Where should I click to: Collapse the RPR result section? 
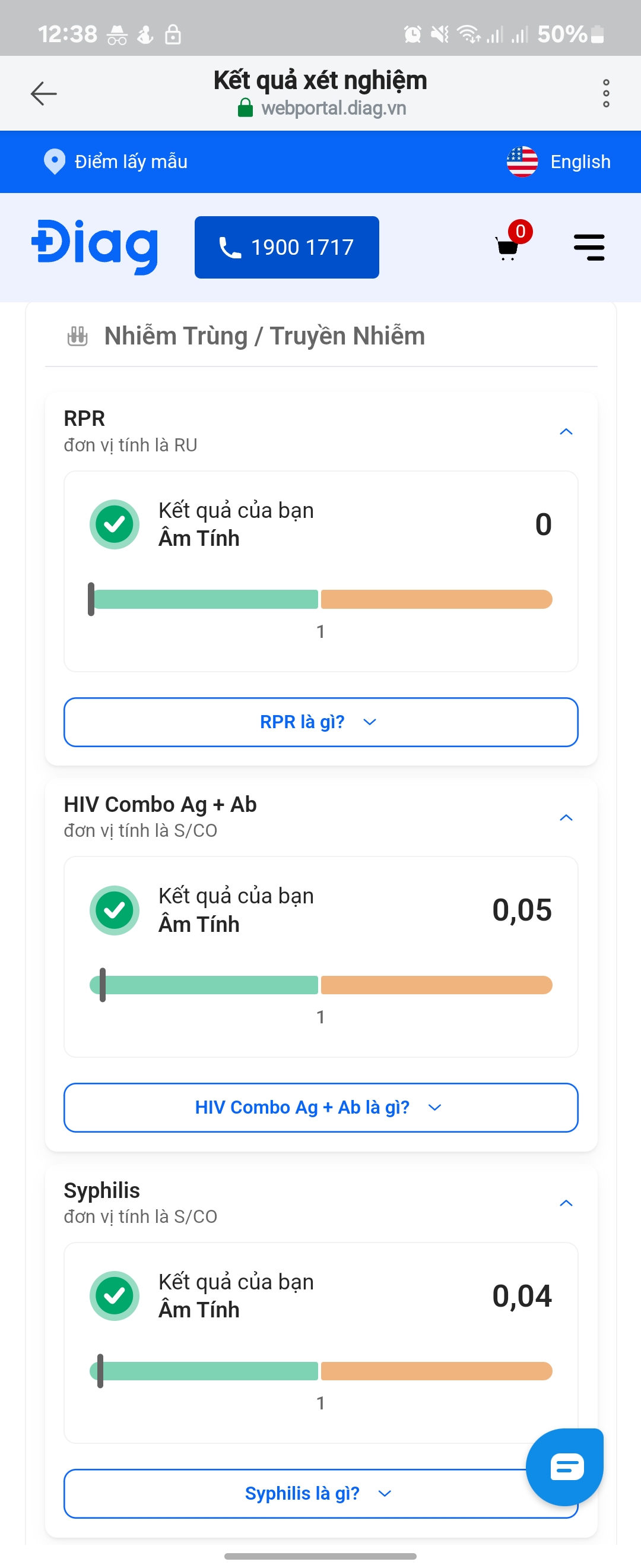coord(566,432)
